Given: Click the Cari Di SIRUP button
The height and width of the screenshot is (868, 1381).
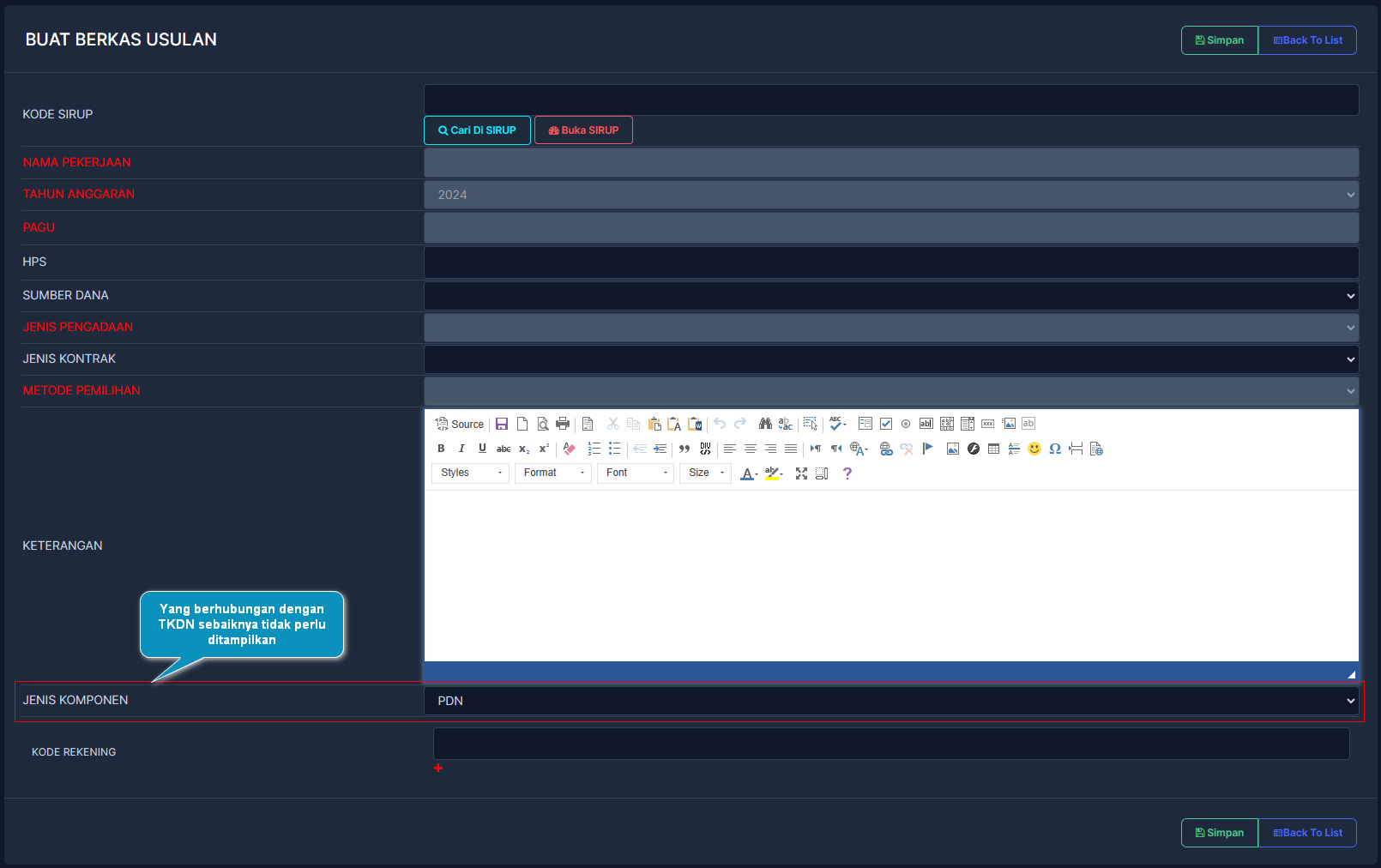Looking at the screenshot, I should (x=477, y=130).
